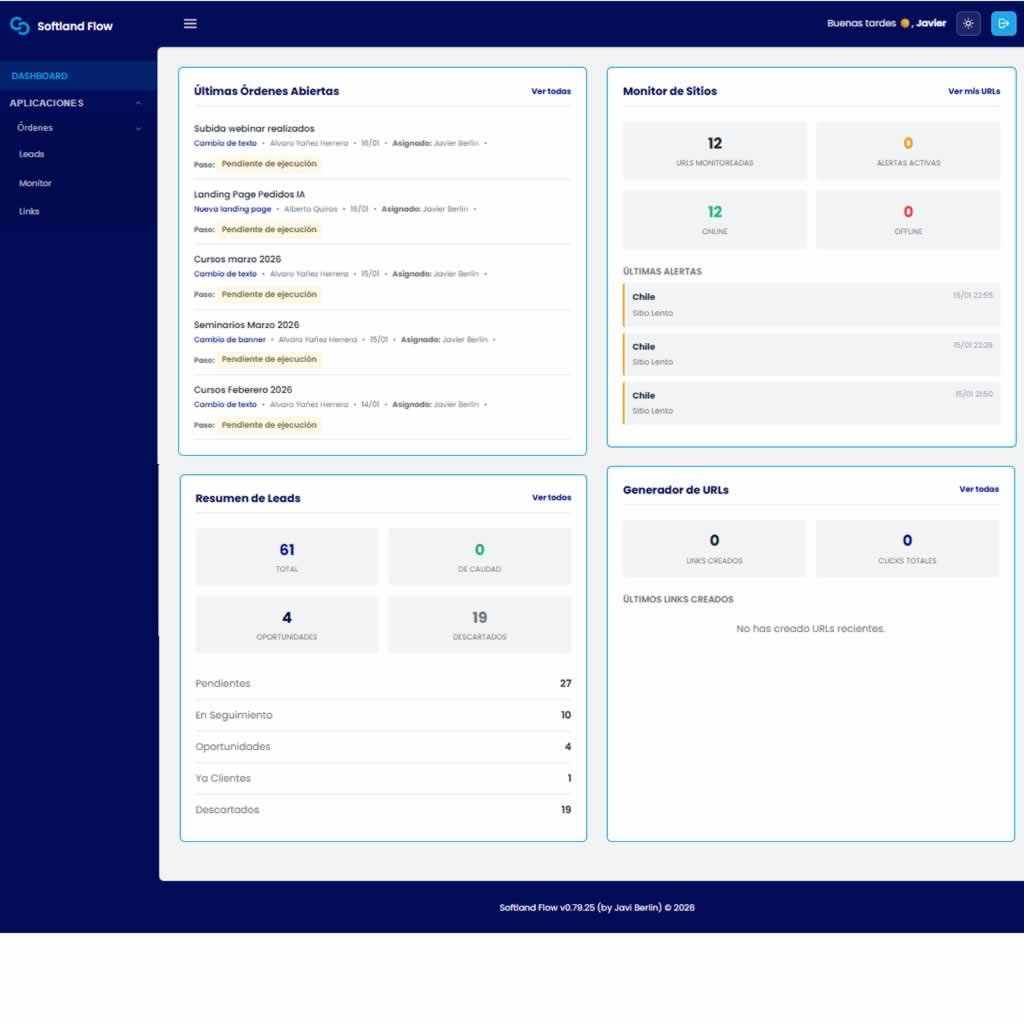Open Leads in the sidebar

pos(32,154)
